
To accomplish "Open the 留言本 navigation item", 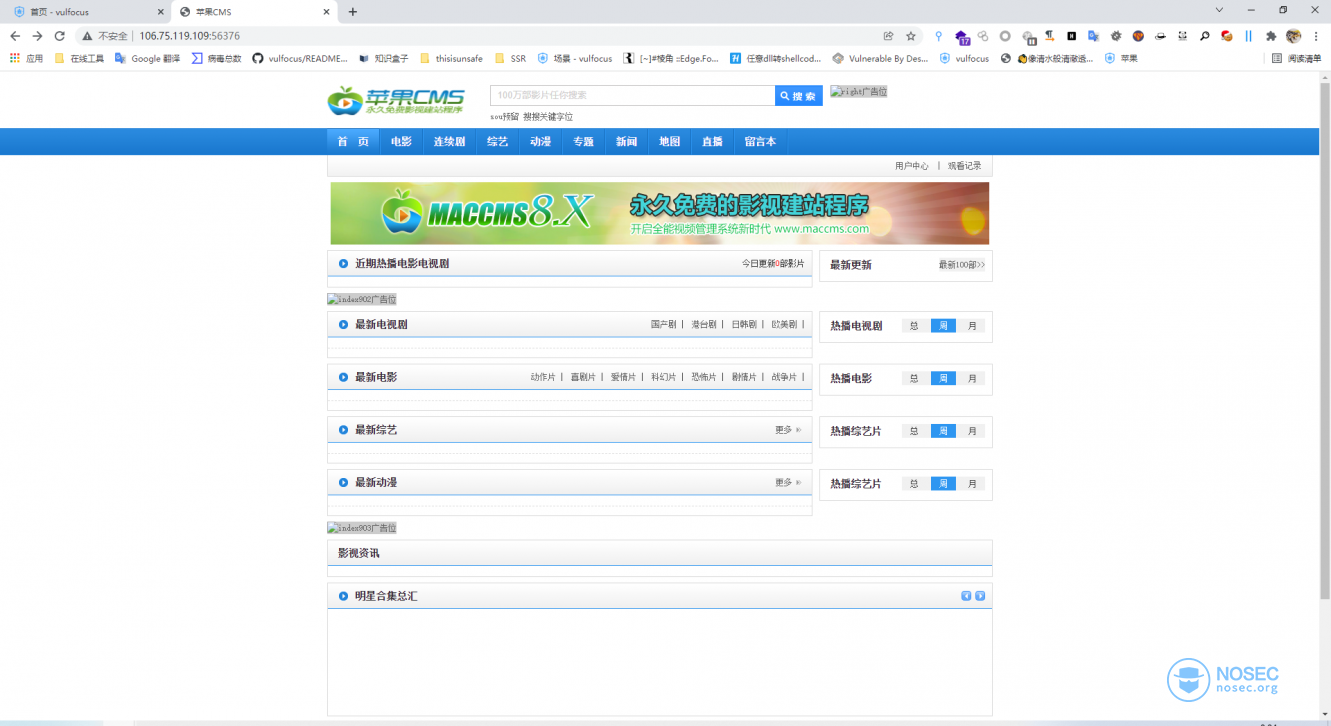I will click(760, 142).
